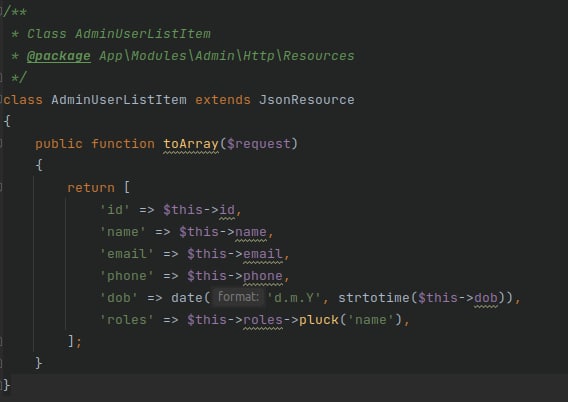The image size is (568, 402).
Task: Click the 'roles' array key string
Action: (126, 320)
